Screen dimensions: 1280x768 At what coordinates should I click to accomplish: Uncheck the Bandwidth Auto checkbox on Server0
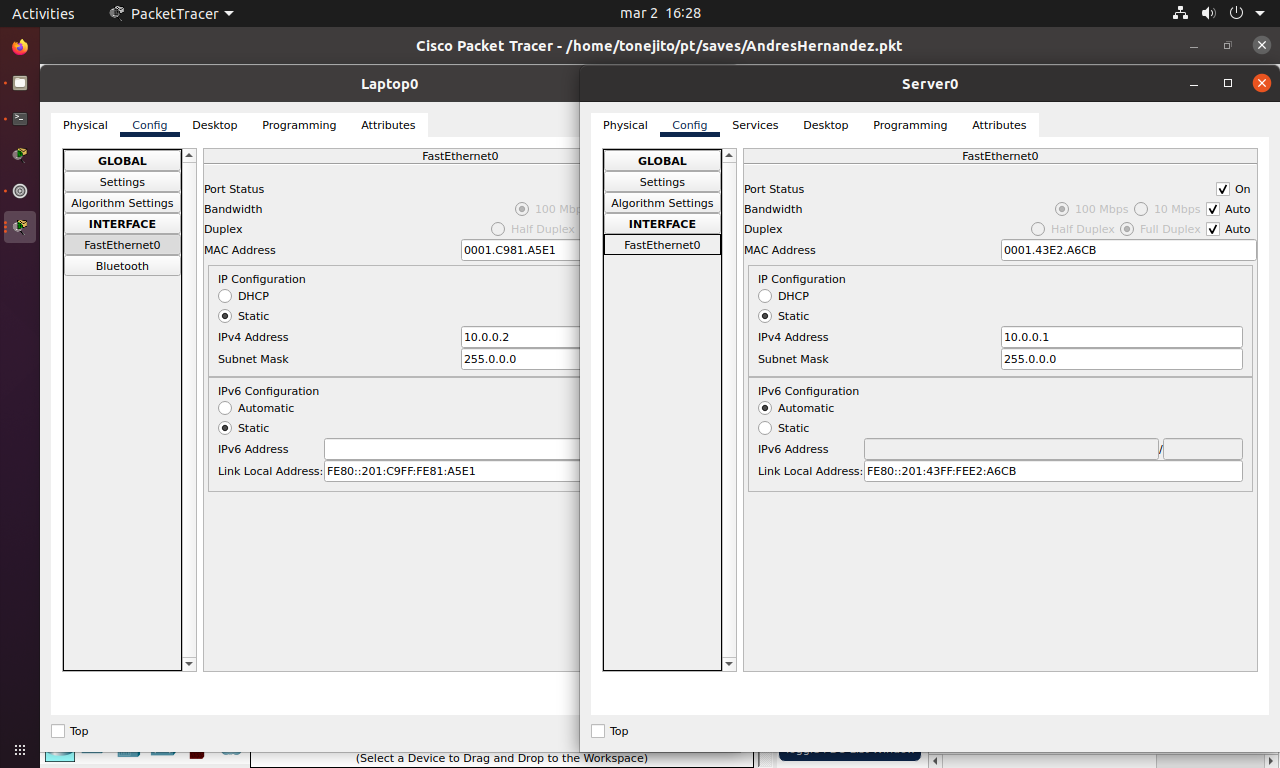coord(1213,209)
